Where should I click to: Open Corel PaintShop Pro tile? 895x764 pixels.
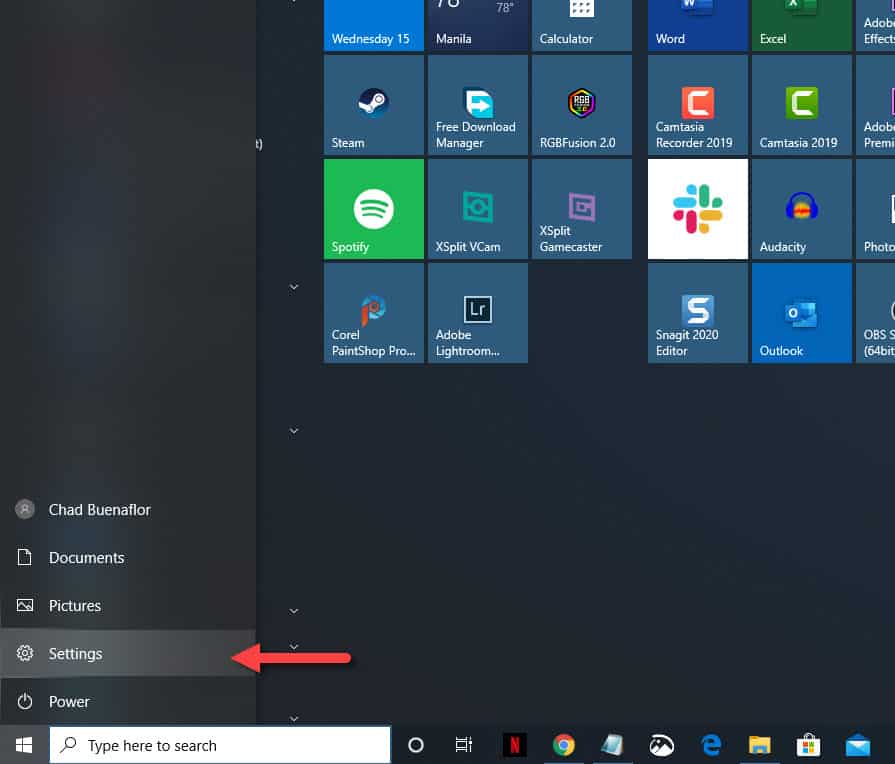coord(373,313)
